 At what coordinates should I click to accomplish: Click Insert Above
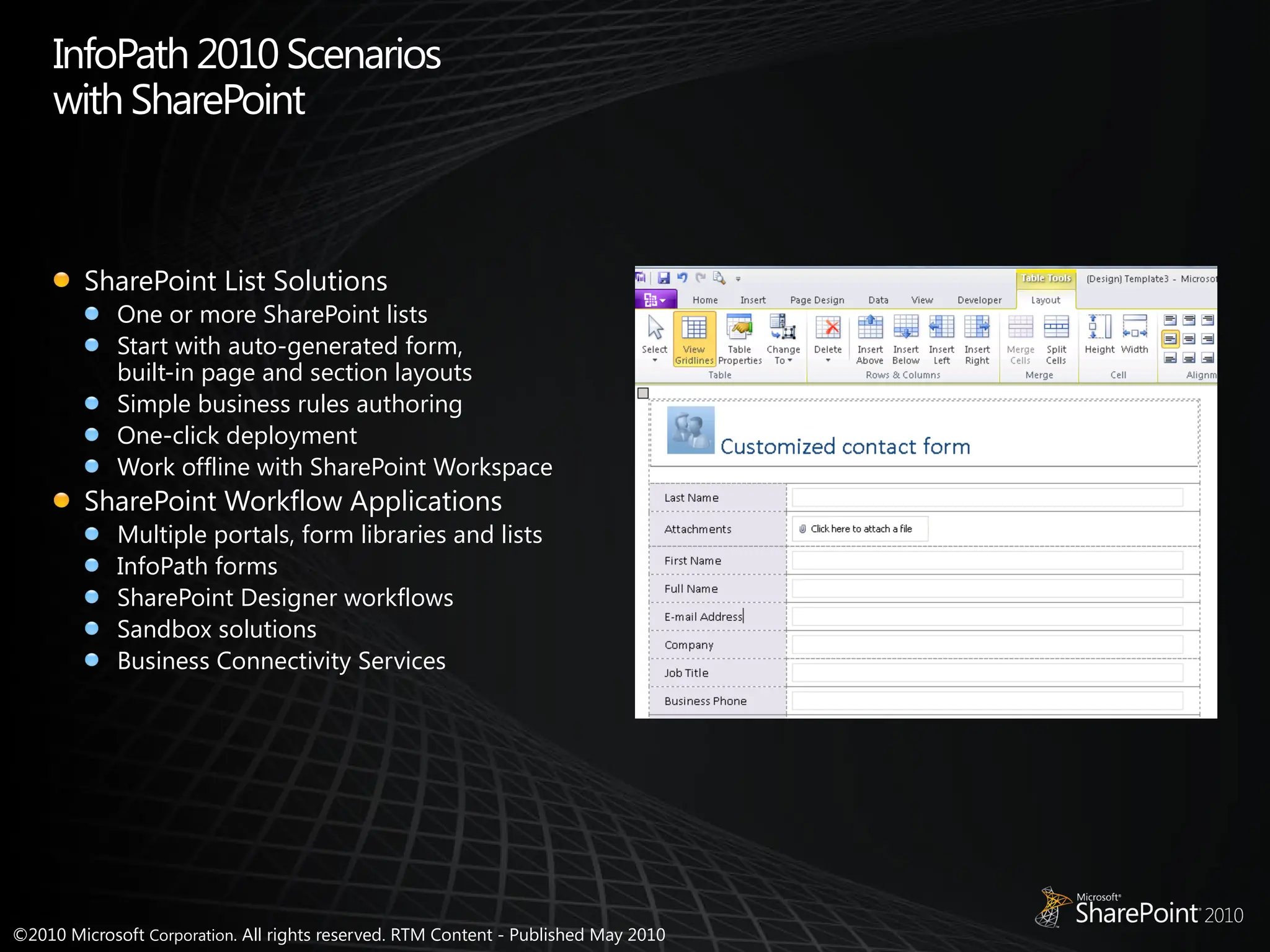coord(869,338)
